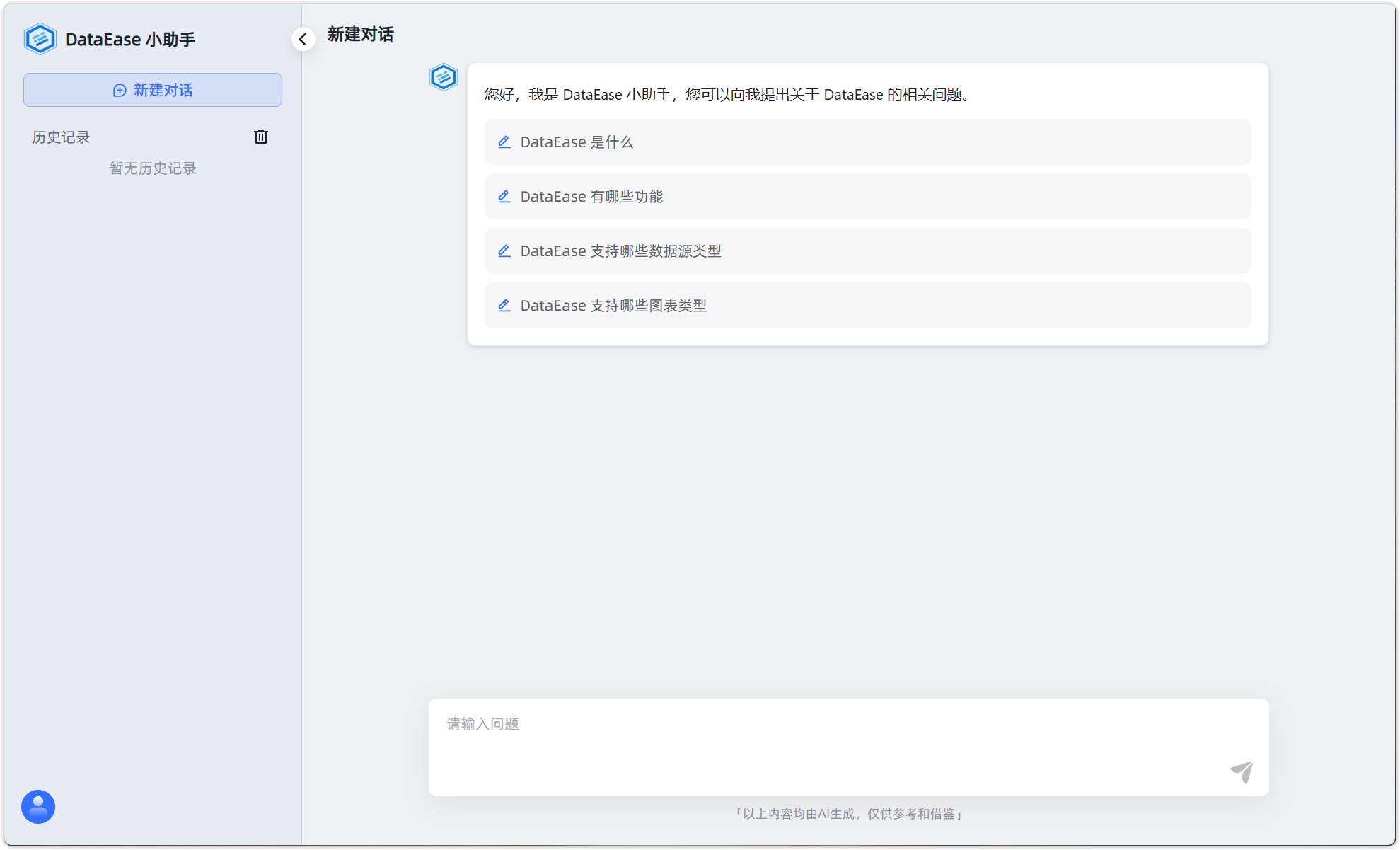Viewport: 1400px width, 850px height.
Task: Click the 新建对话 button in sidebar
Action: point(152,90)
